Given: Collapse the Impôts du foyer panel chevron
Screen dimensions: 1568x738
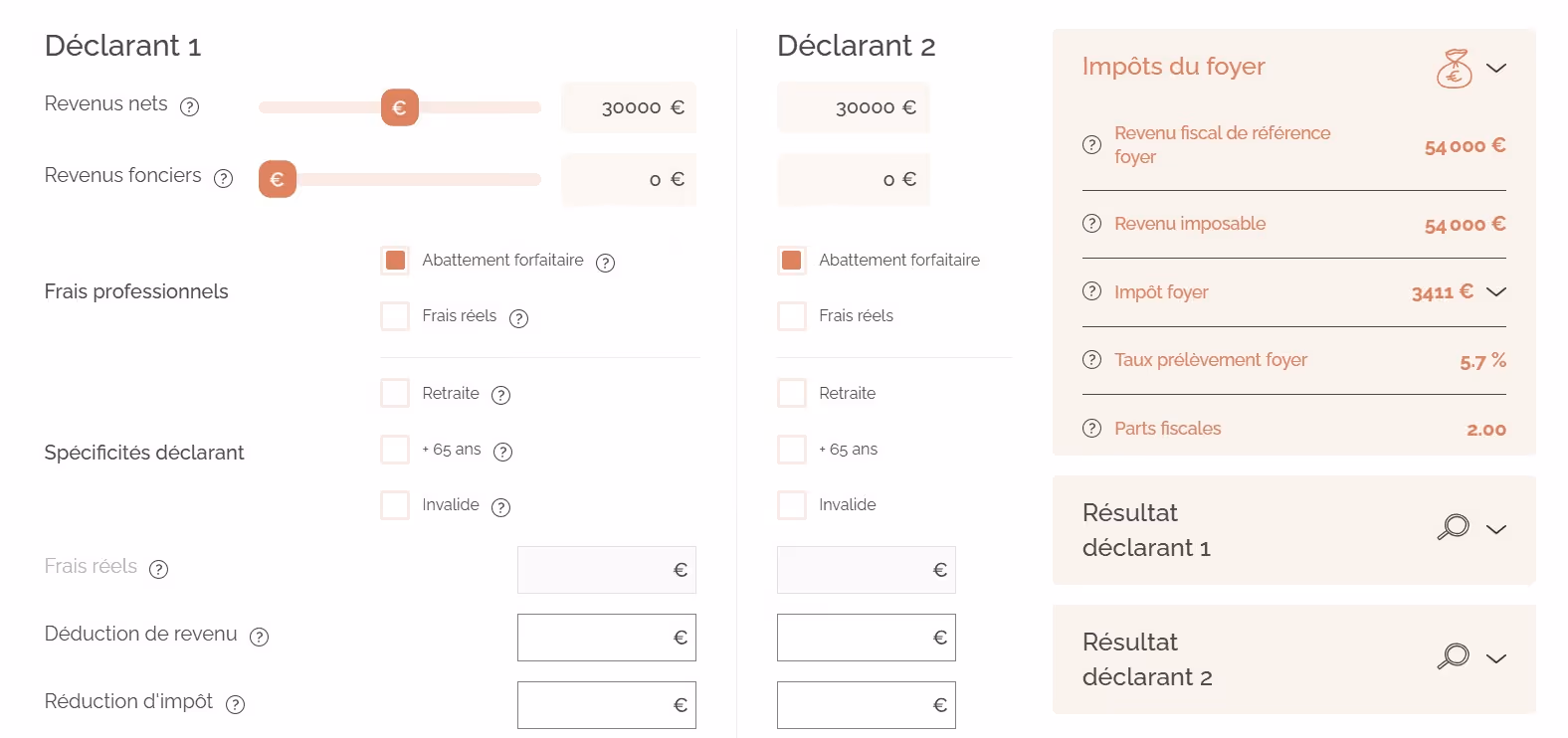Looking at the screenshot, I should coord(1496,68).
